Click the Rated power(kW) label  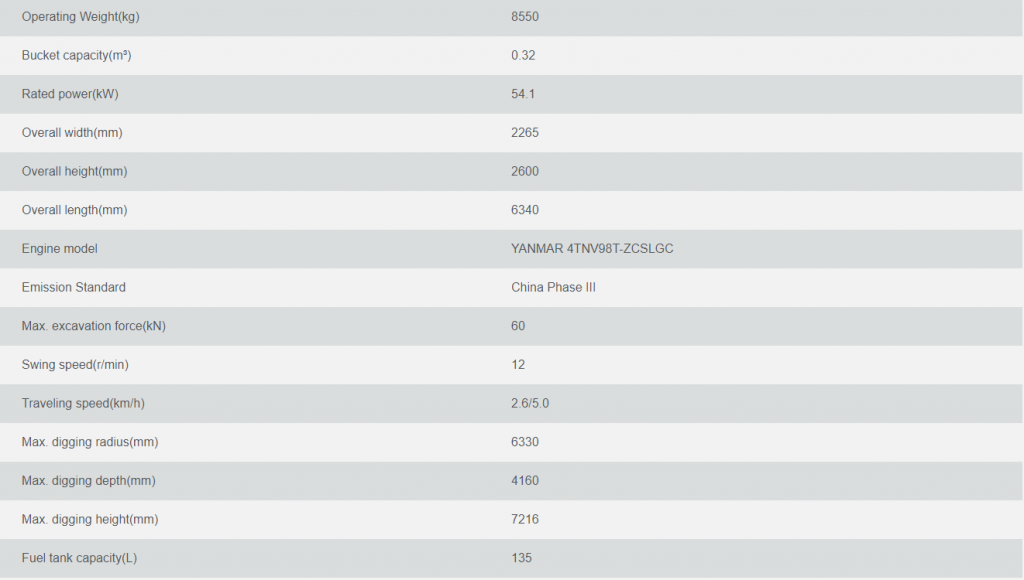pyautogui.click(x=70, y=94)
